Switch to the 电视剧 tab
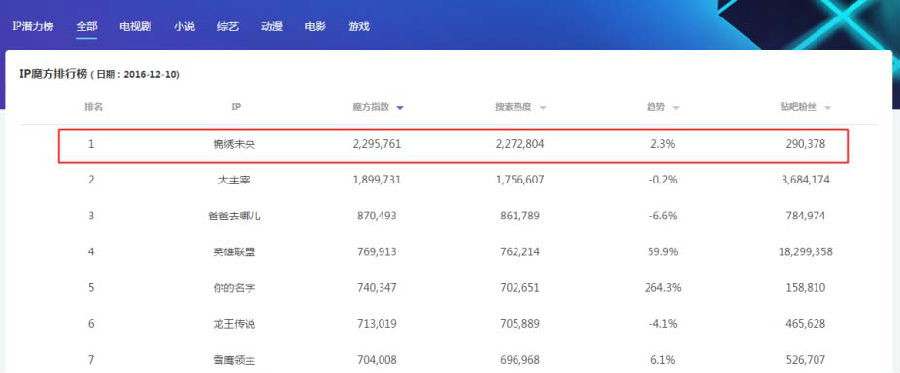Viewport: 900px width, 373px height. coord(135,26)
